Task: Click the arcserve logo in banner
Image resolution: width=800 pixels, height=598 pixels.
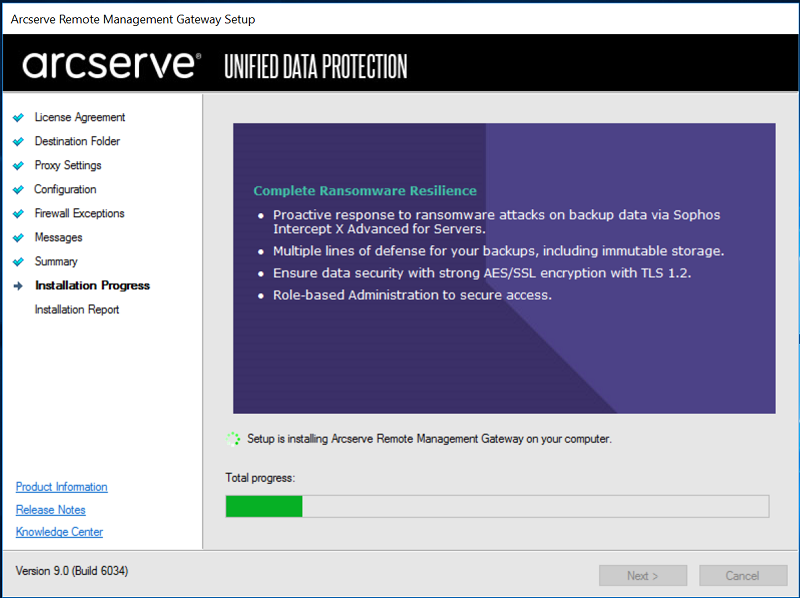Action: (111, 65)
